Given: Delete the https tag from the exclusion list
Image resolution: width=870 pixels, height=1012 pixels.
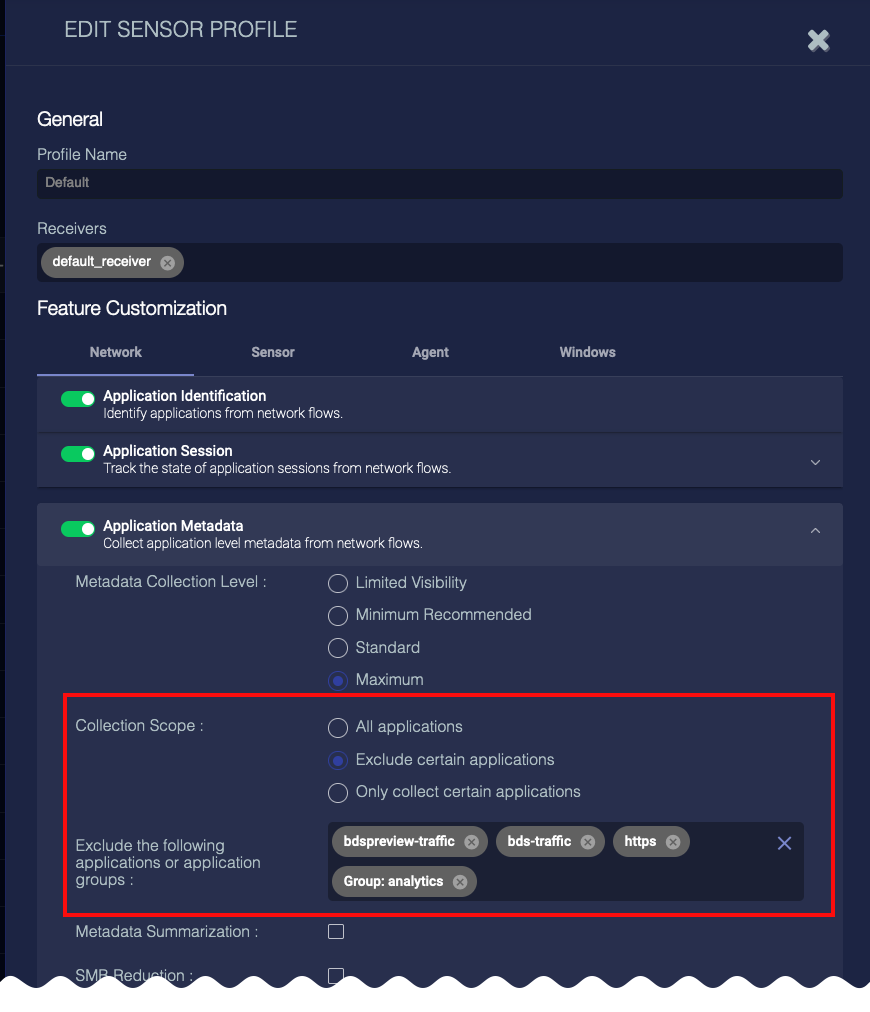Looking at the screenshot, I should pyautogui.click(x=674, y=841).
